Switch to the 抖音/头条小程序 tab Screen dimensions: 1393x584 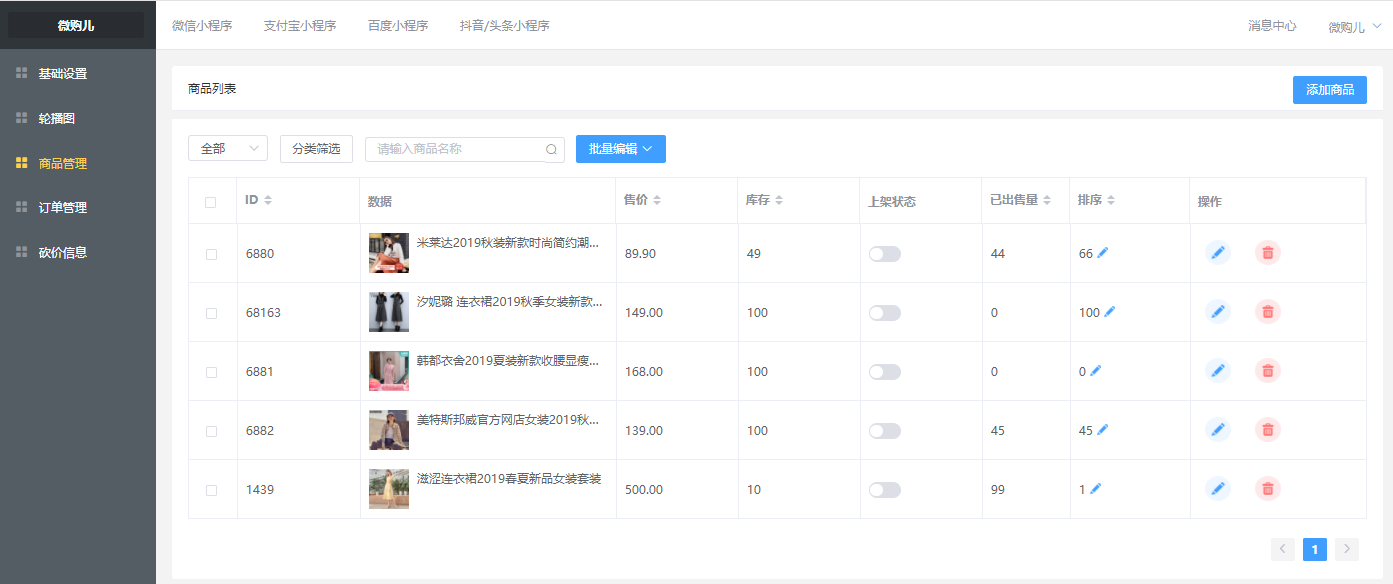[x=505, y=26]
